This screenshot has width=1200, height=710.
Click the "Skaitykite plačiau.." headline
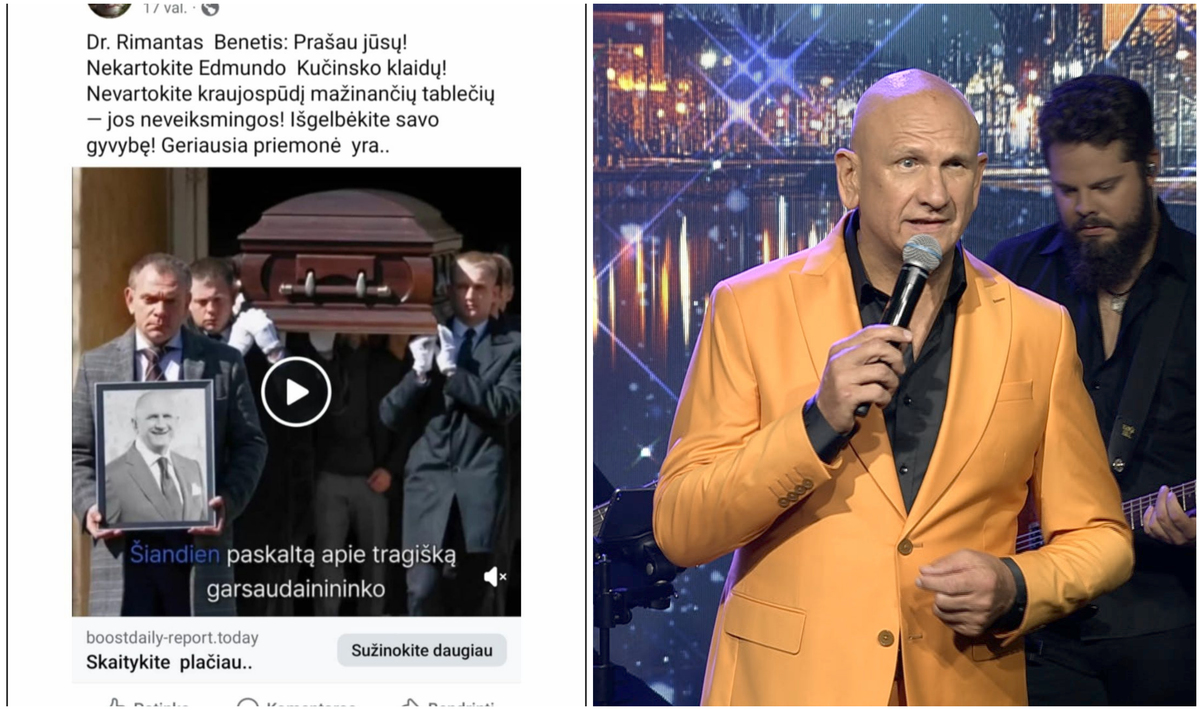[x=169, y=662]
